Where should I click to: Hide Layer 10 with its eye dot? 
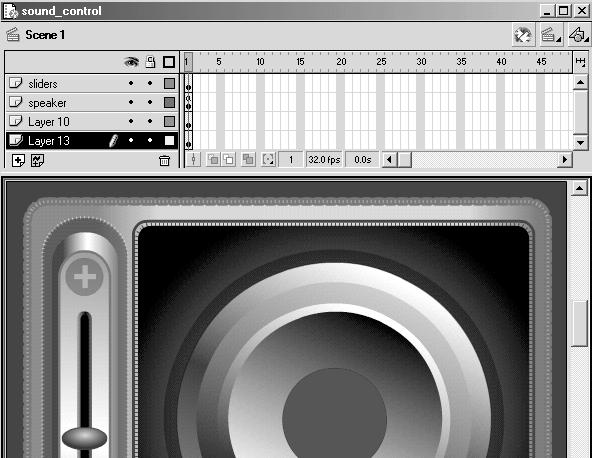[131, 121]
